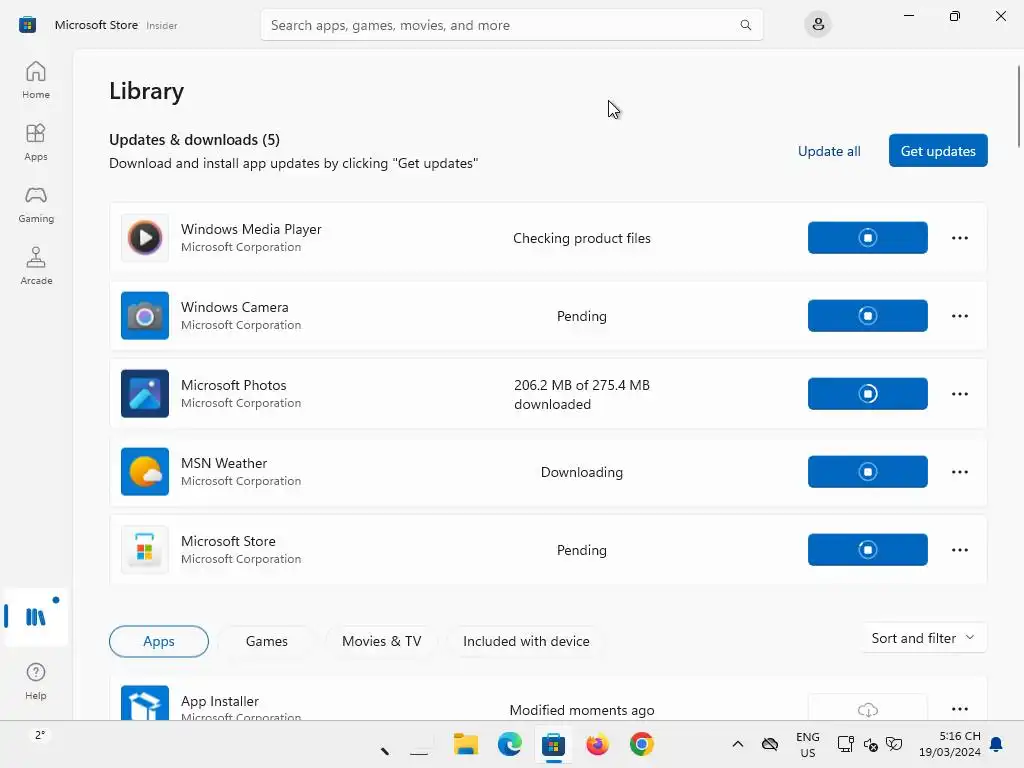Open Microsoft Edge from the taskbar
The height and width of the screenshot is (768, 1024).
tap(509, 744)
